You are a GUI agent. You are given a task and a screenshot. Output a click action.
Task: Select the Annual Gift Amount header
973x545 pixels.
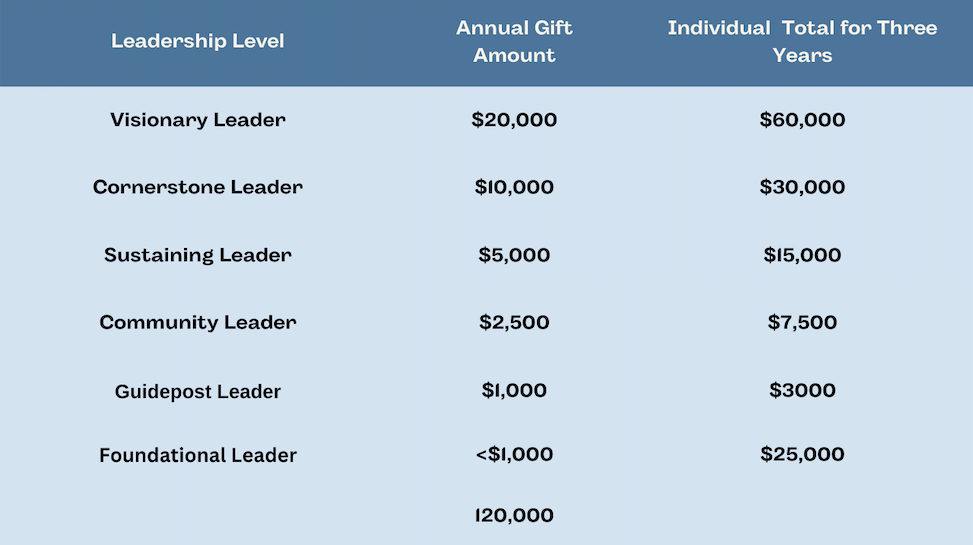tap(514, 41)
